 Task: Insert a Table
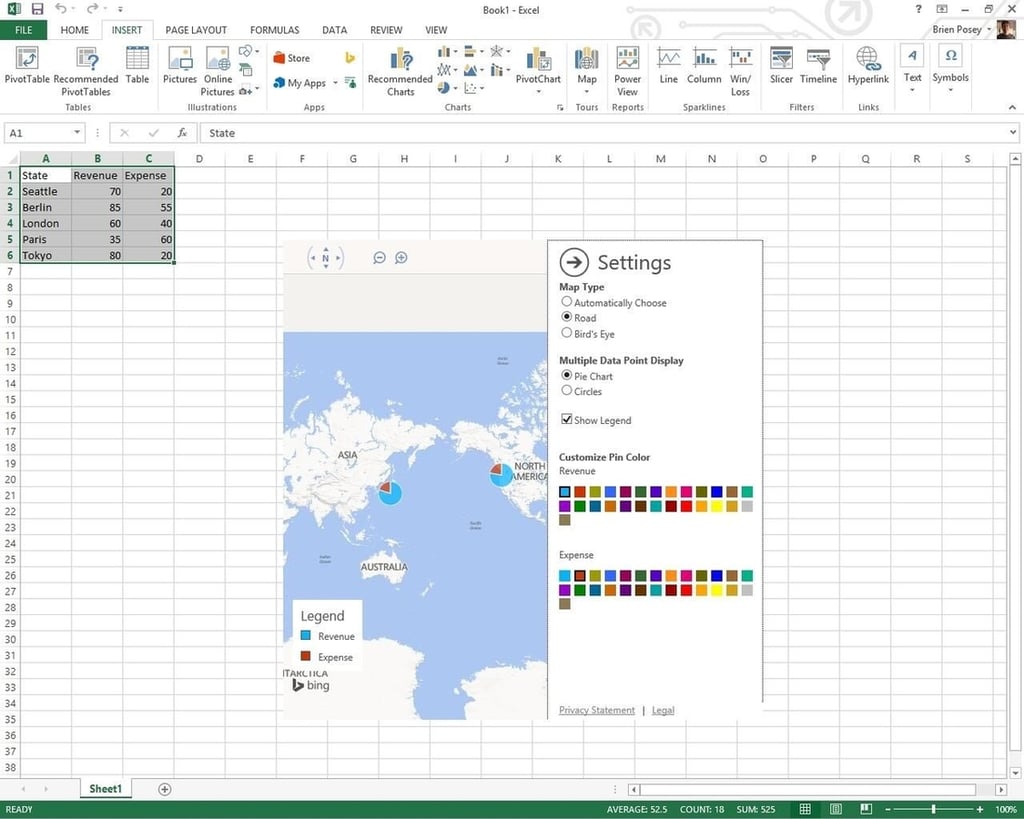(137, 65)
